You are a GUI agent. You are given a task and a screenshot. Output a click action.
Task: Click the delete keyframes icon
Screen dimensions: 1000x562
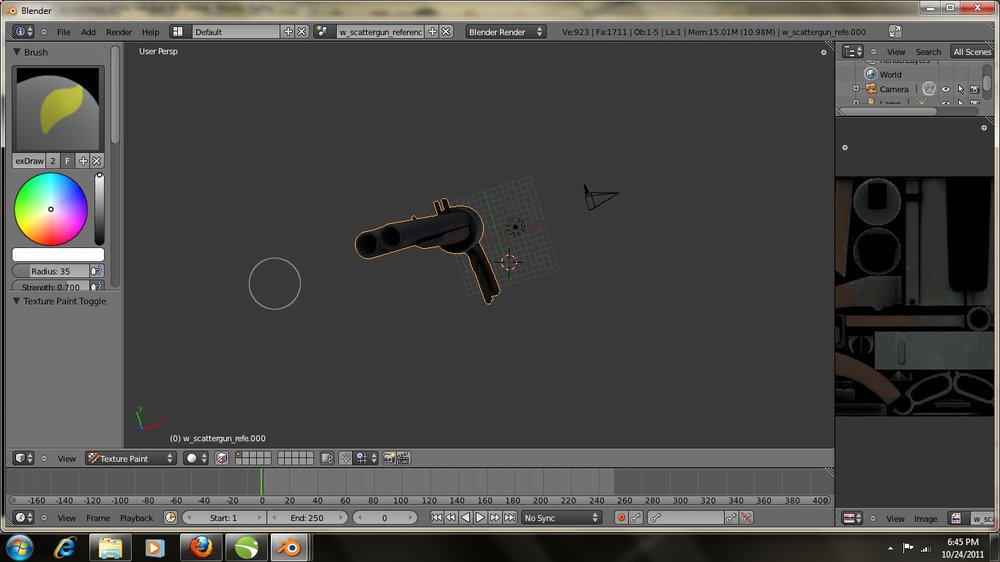click(746, 518)
